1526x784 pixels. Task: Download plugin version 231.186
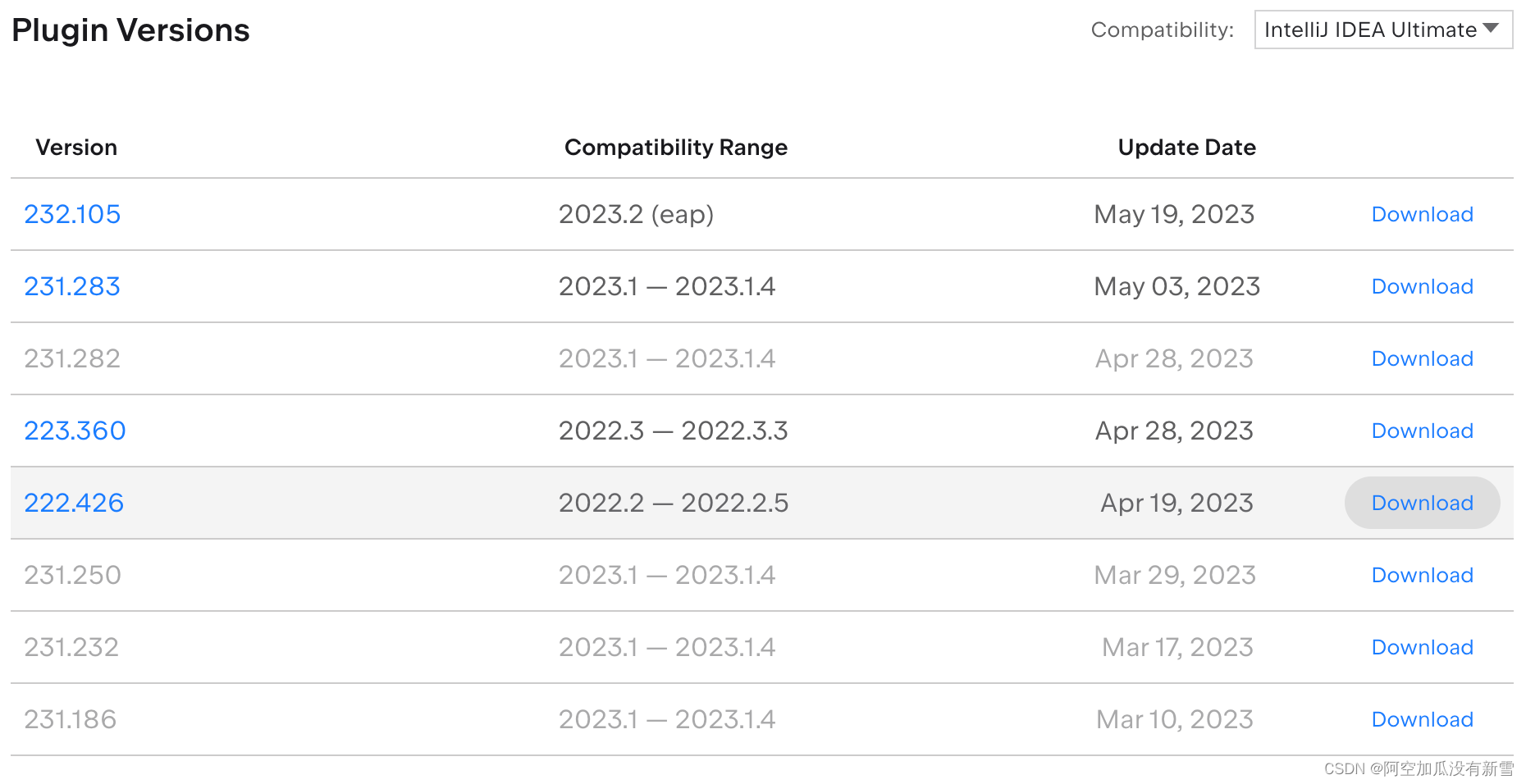pyautogui.click(x=1422, y=719)
